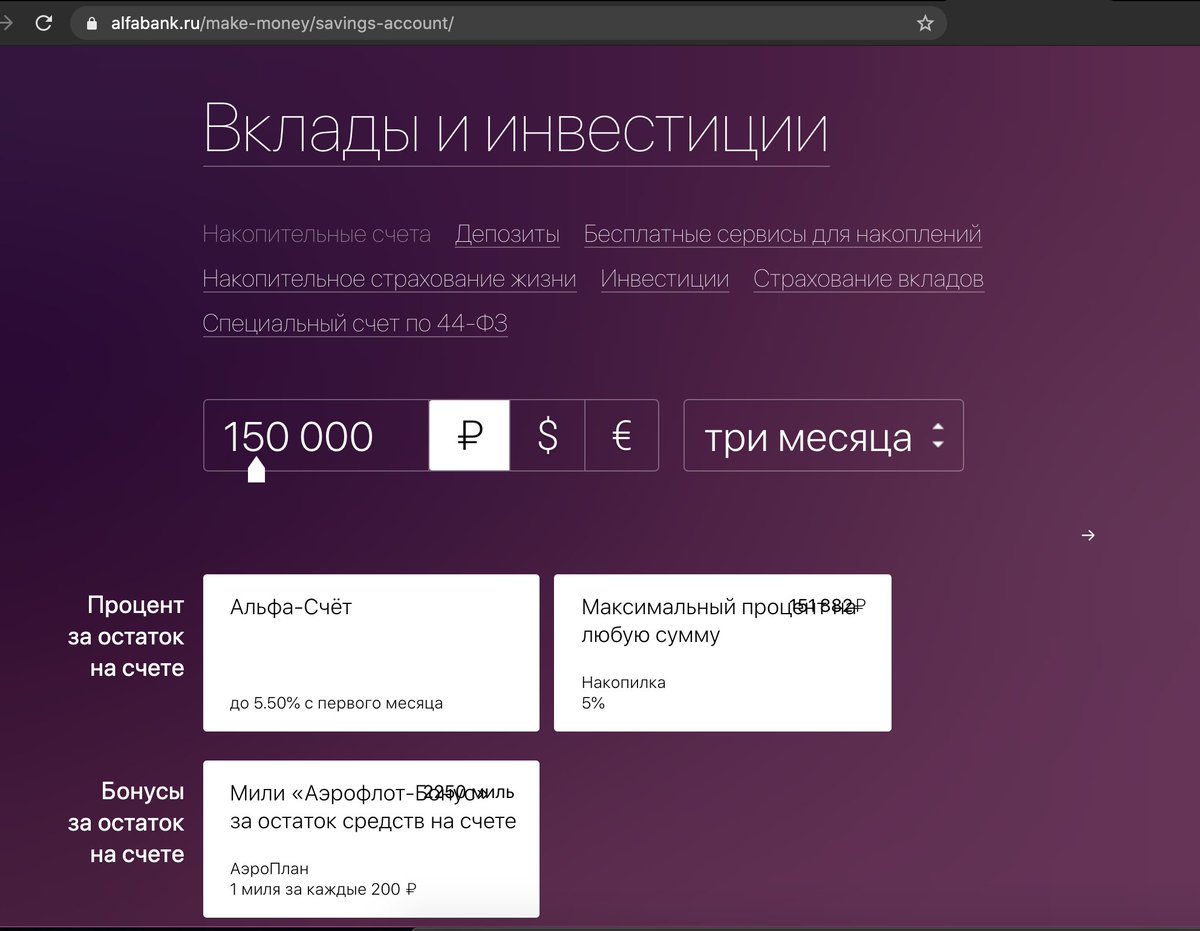Click the secure connection padlock icon
This screenshot has width=1200, height=931.
pyautogui.click(x=90, y=22)
